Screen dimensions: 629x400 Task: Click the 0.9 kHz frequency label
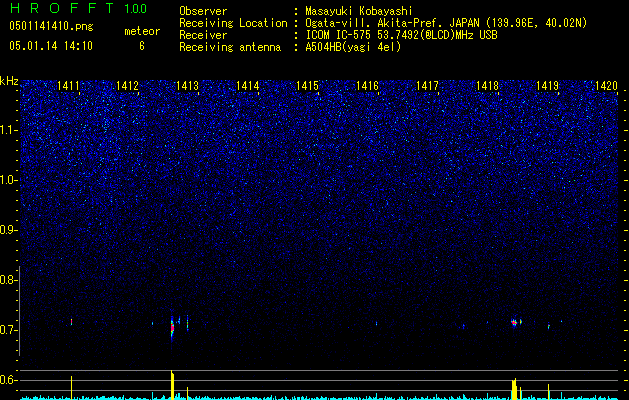8,230
